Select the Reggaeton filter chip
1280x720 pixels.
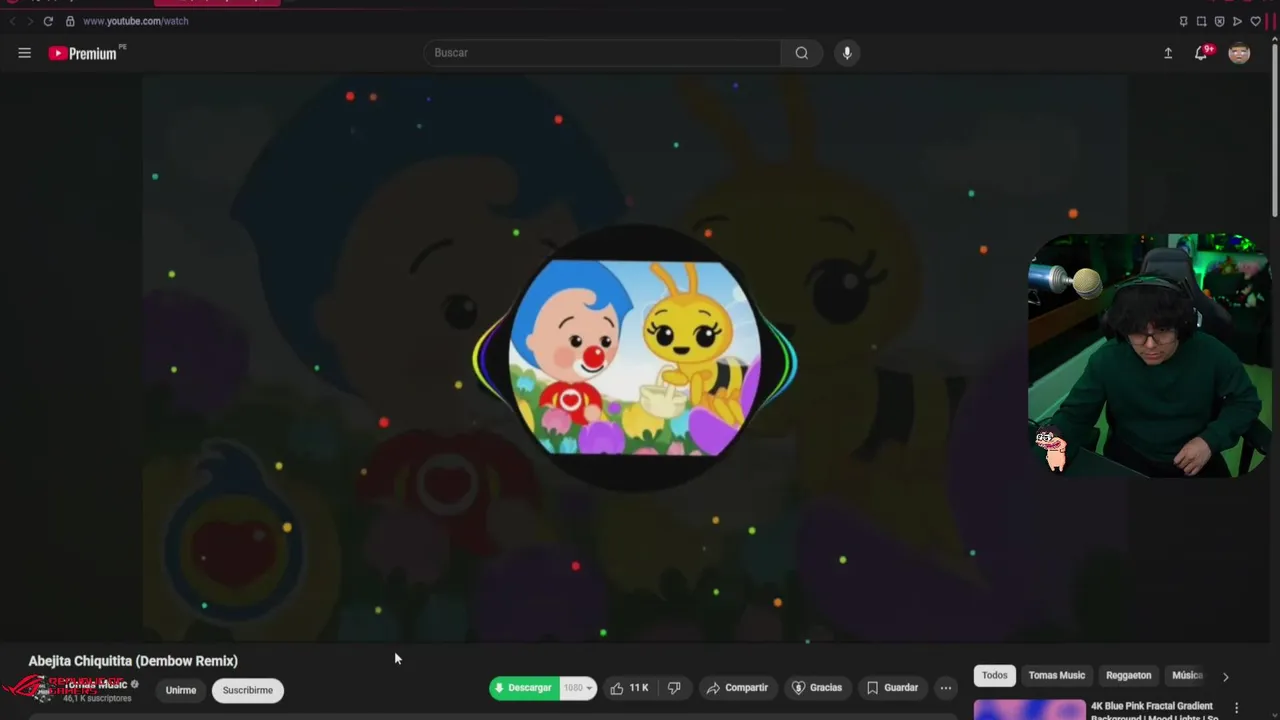(x=1129, y=675)
